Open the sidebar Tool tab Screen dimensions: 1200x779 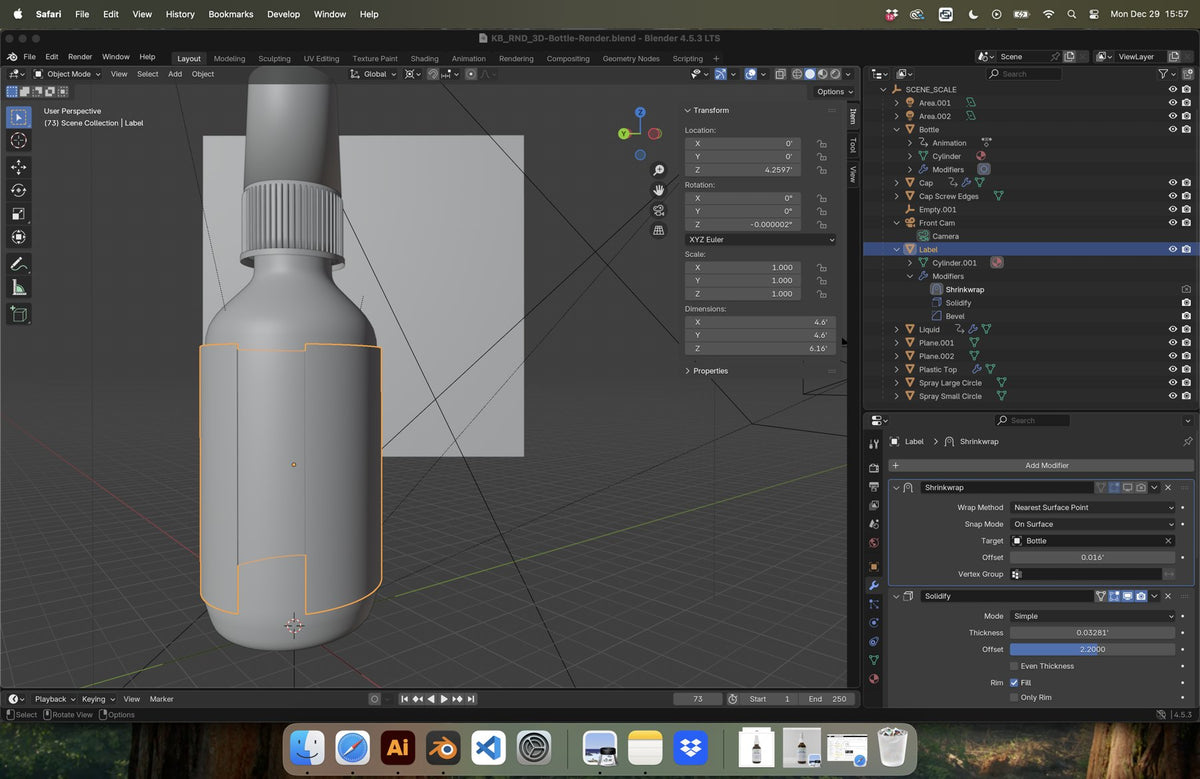(x=852, y=146)
